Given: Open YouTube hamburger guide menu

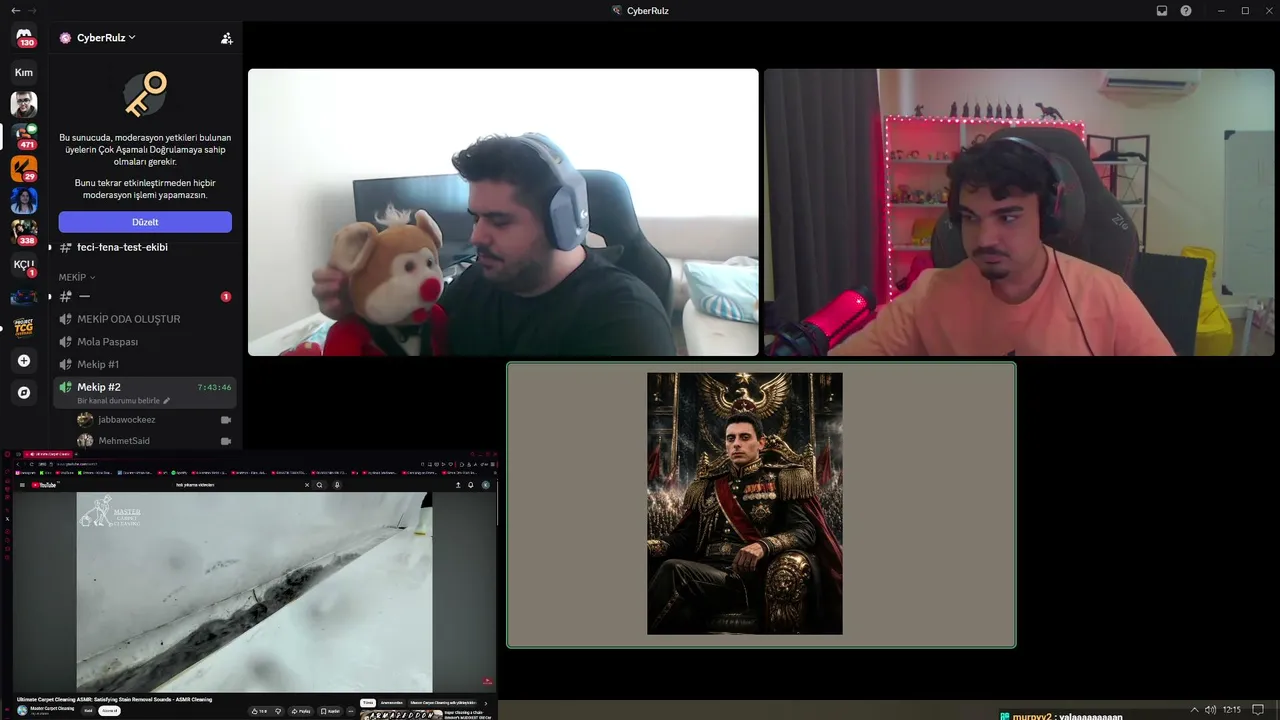Looking at the screenshot, I should [22, 485].
